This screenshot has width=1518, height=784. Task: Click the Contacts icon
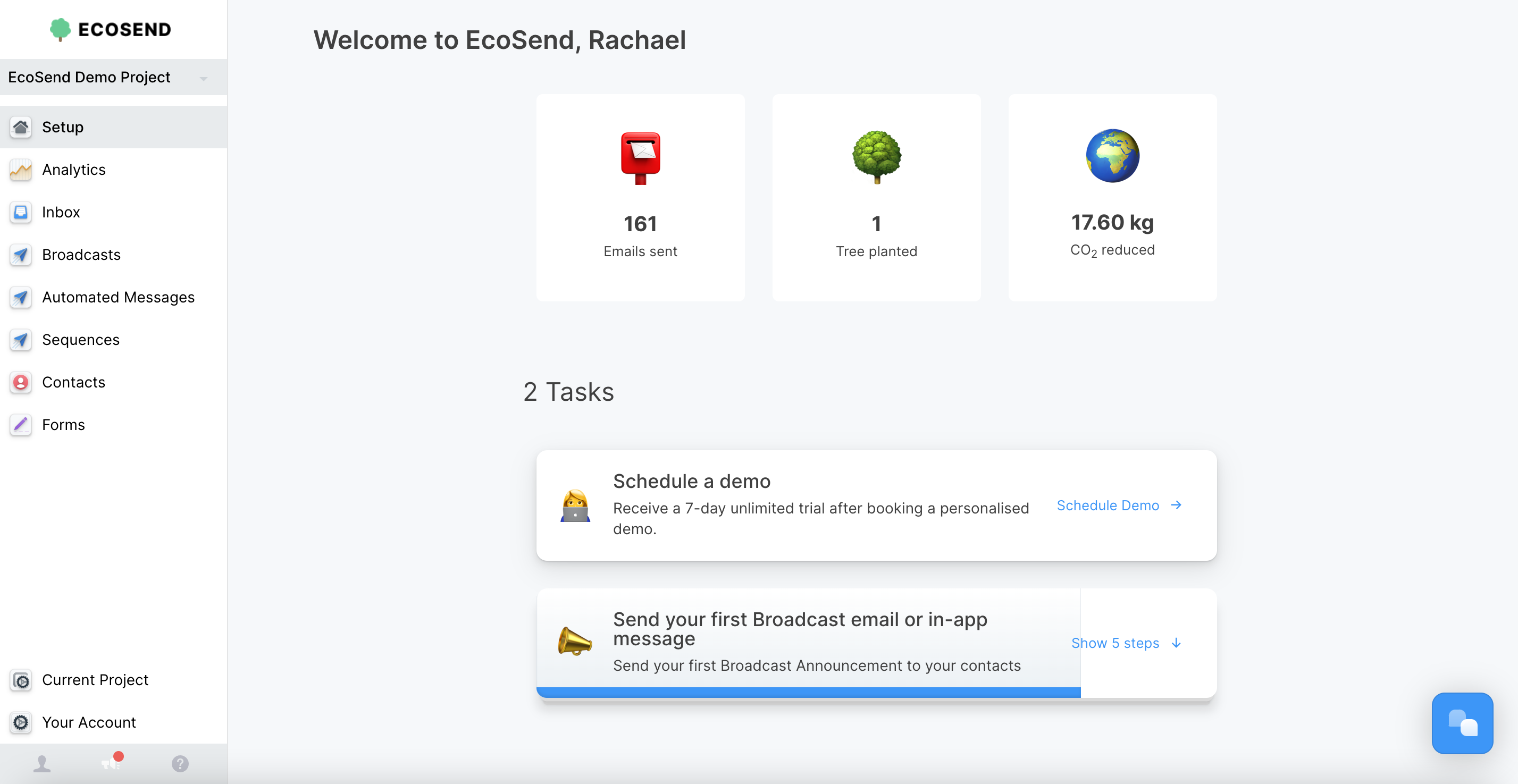20,382
